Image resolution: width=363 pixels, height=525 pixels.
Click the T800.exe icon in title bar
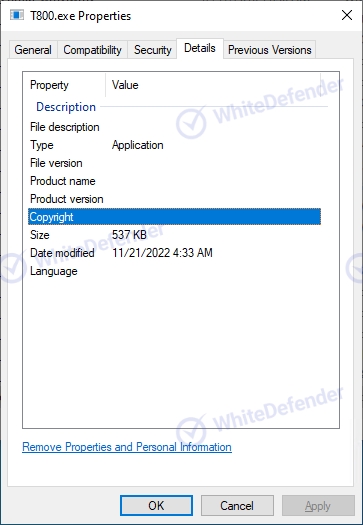pyautogui.click(x=17, y=15)
